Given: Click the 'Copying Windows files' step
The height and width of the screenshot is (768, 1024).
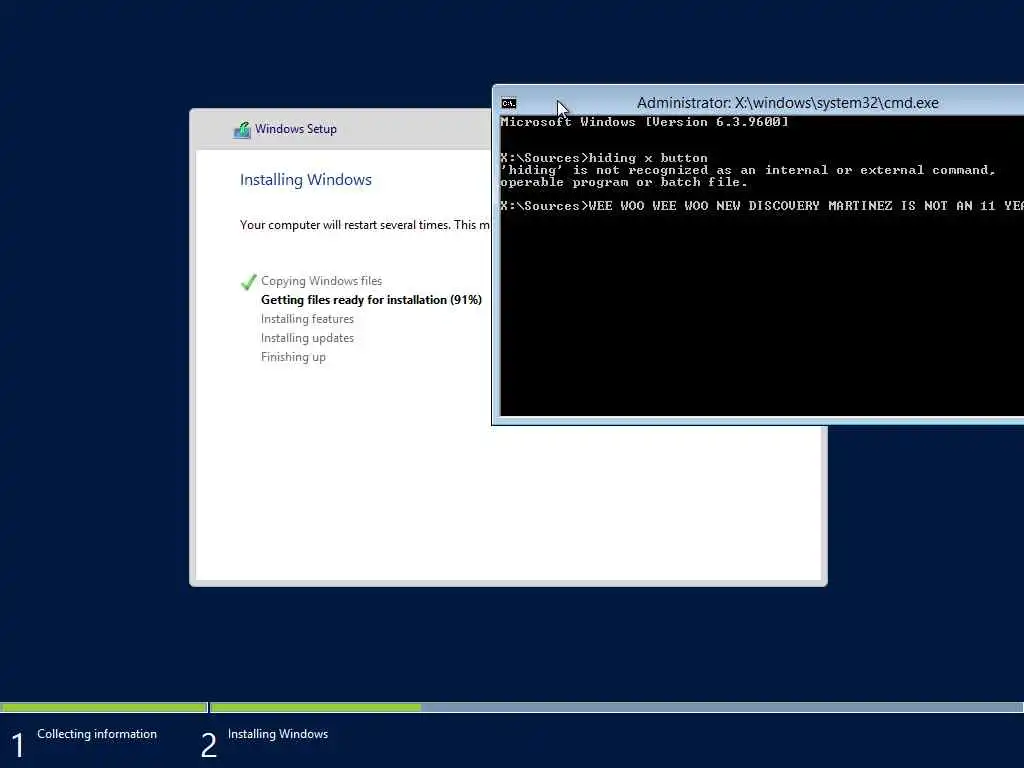Looking at the screenshot, I should click(321, 281).
